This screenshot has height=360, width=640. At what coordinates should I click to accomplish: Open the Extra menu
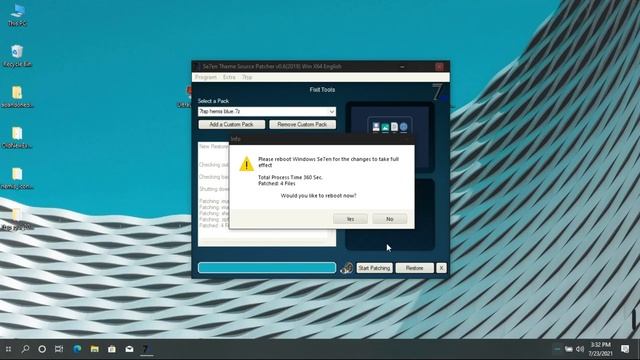[229, 77]
